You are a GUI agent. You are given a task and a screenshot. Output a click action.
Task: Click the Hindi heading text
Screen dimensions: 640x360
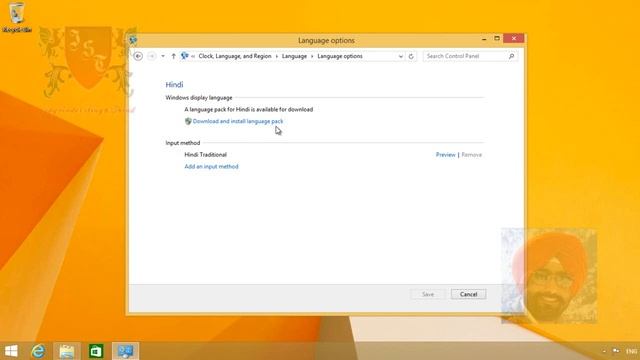(x=174, y=84)
